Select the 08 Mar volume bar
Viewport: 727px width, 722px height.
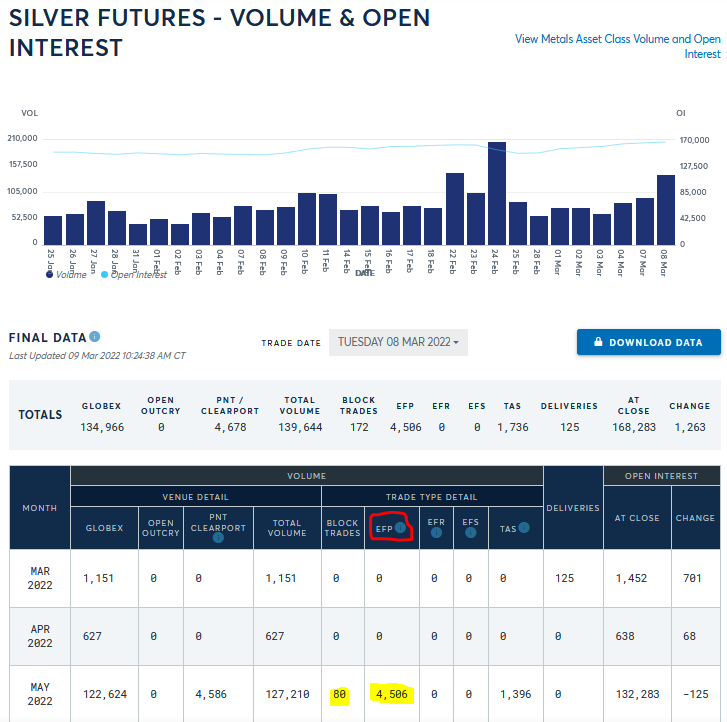665,210
